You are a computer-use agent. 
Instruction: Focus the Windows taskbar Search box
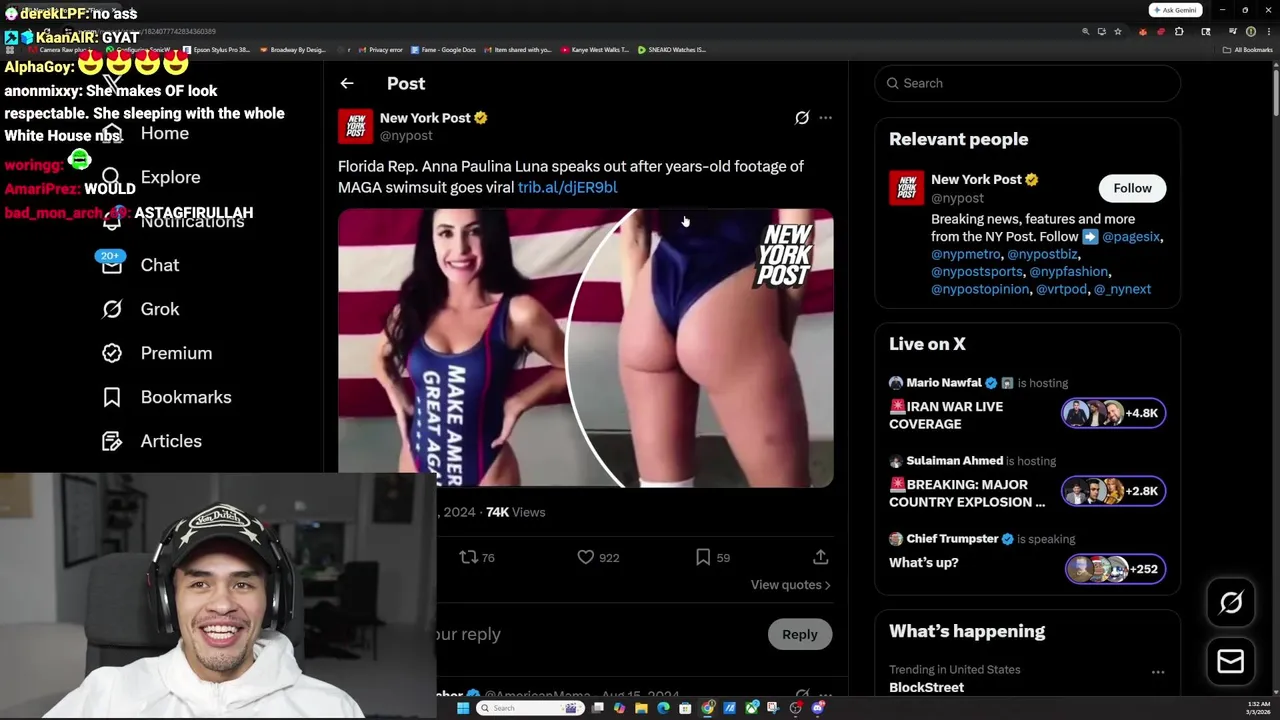528,708
